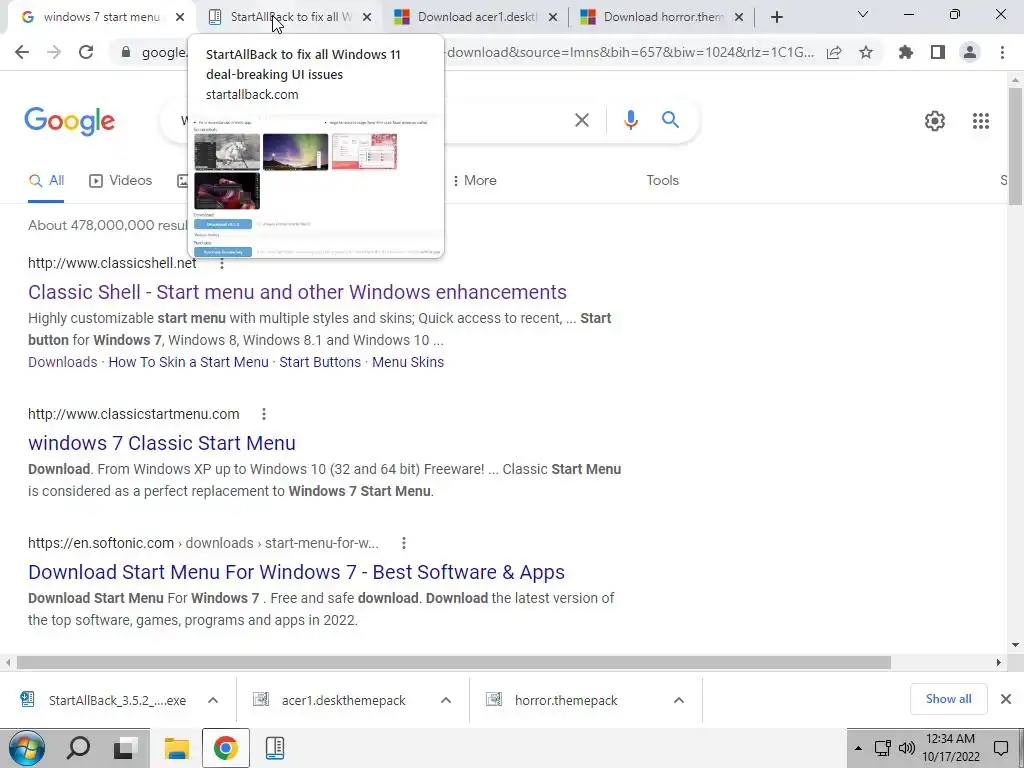Open StartAllBack_3.5.2 exe download
The image size is (1024, 768).
coord(103,700)
